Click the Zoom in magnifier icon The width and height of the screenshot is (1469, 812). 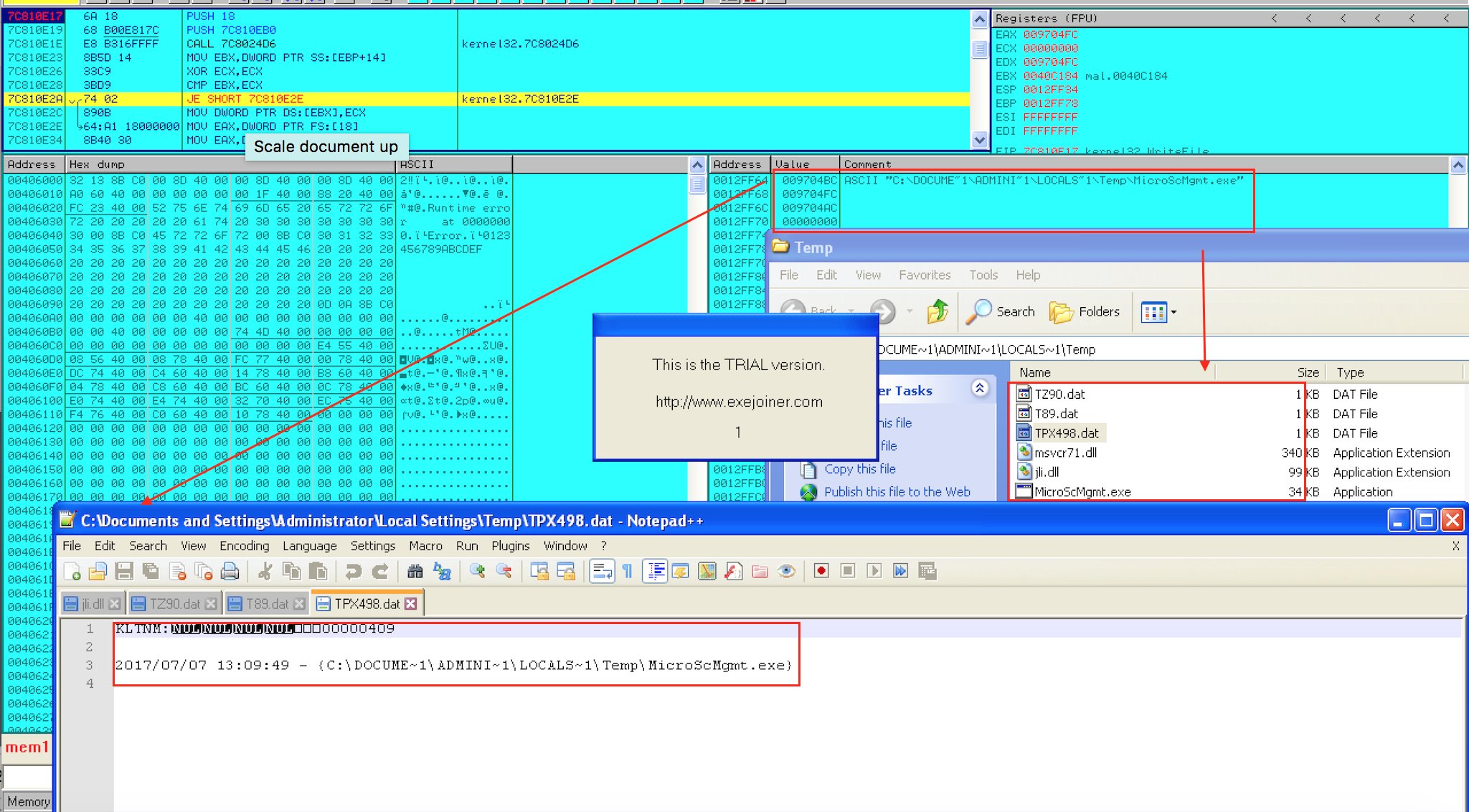pyautogui.click(x=477, y=571)
